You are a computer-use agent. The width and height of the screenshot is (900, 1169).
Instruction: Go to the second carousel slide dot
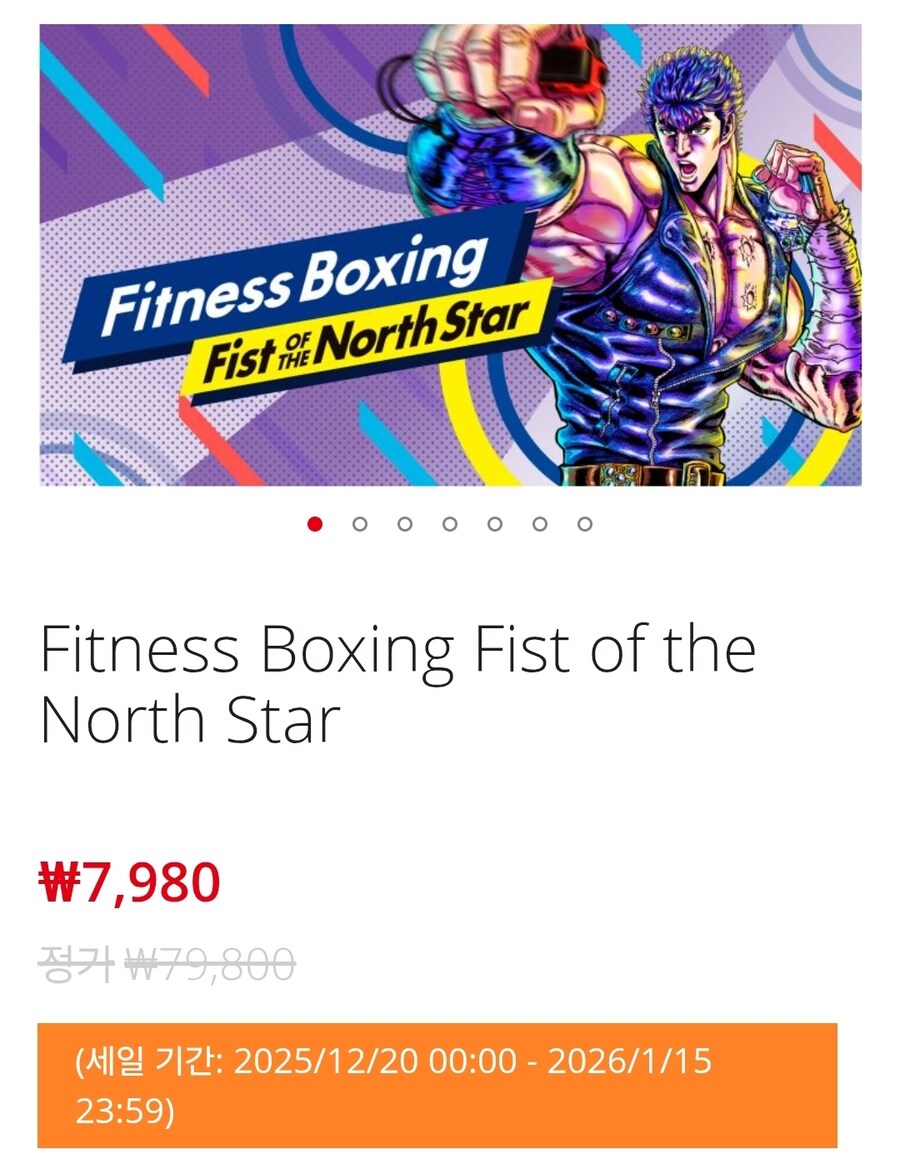click(x=360, y=524)
